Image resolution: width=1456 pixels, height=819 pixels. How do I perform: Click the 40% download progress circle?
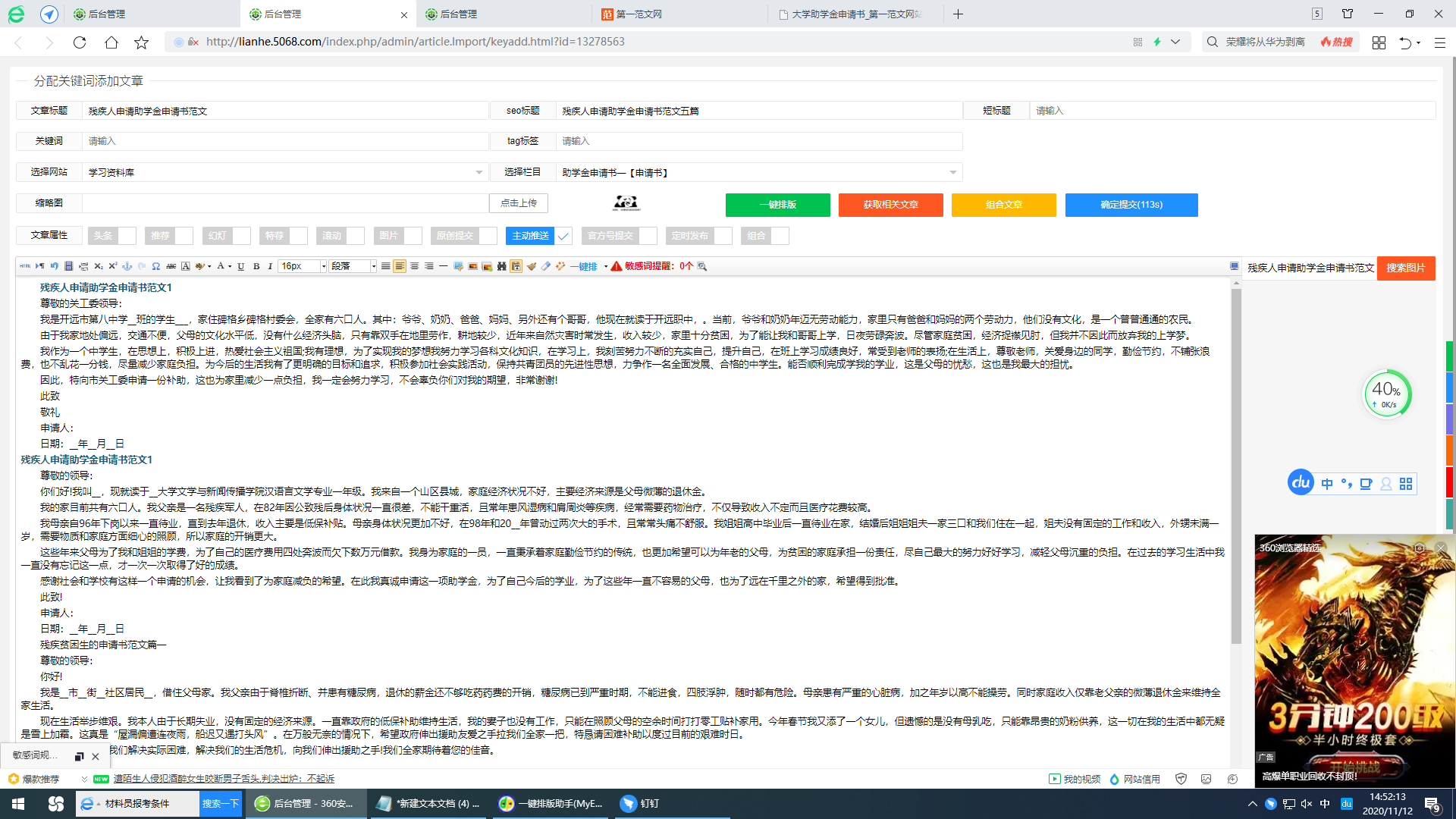coord(1388,394)
